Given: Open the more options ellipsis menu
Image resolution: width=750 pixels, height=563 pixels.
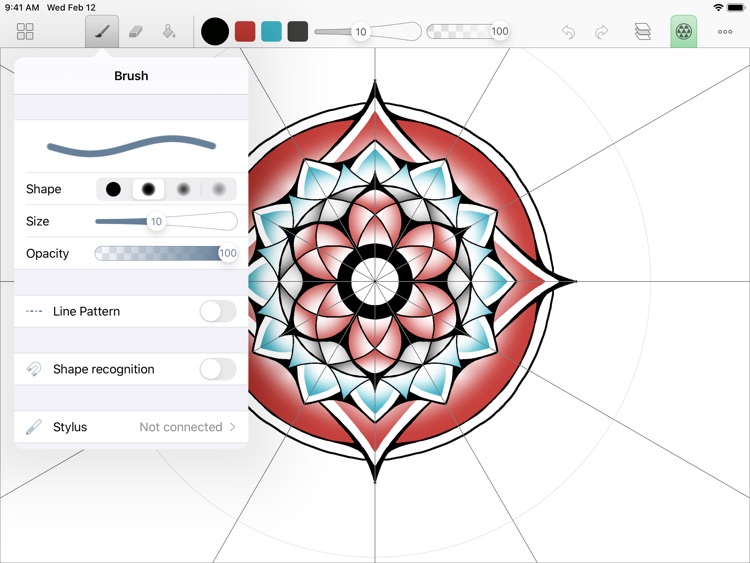Looking at the screenshot, I should 725,32.
